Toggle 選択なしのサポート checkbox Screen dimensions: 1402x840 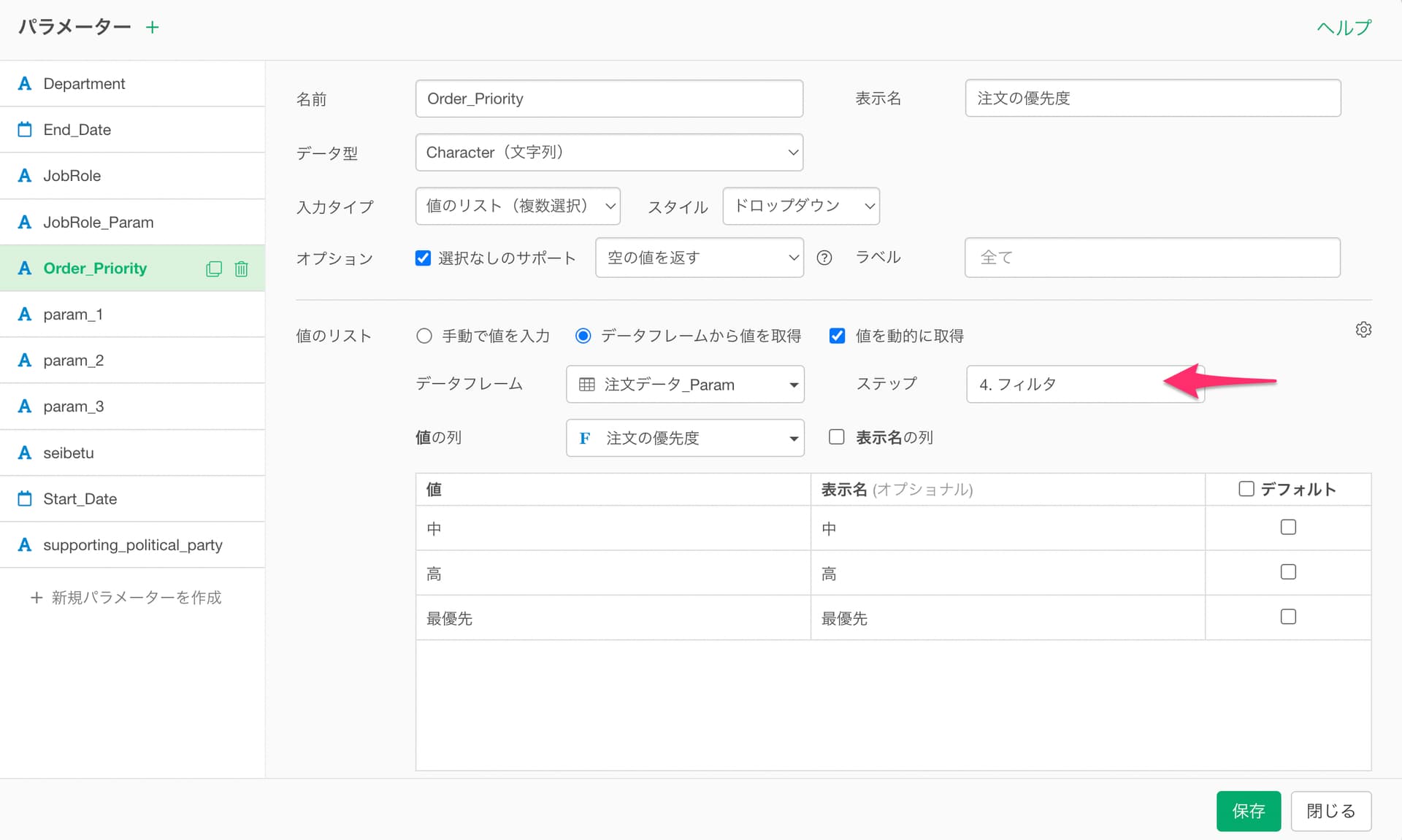(x=423, y=258)
